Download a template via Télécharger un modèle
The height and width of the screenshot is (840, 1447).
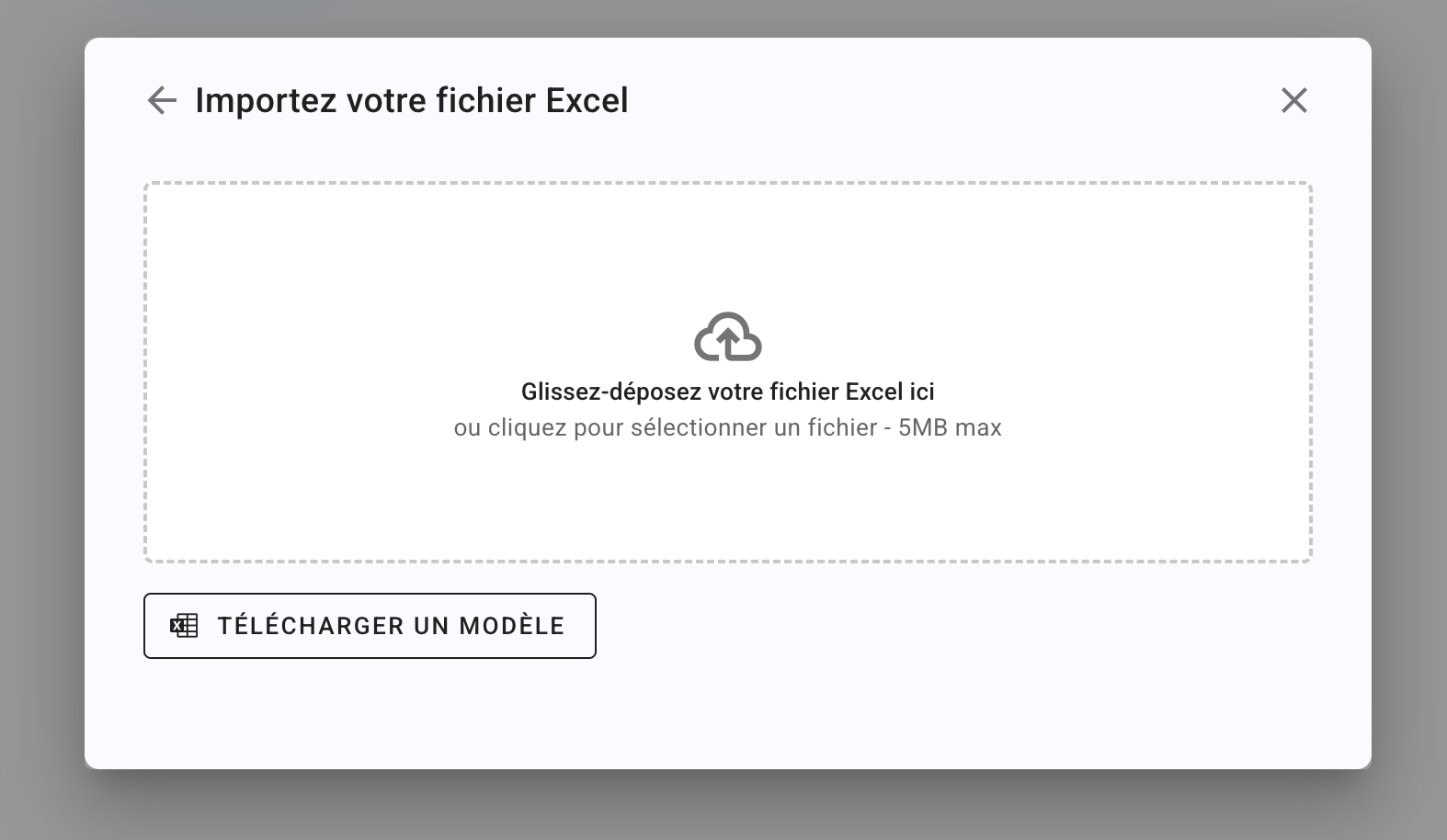(370, 626)
